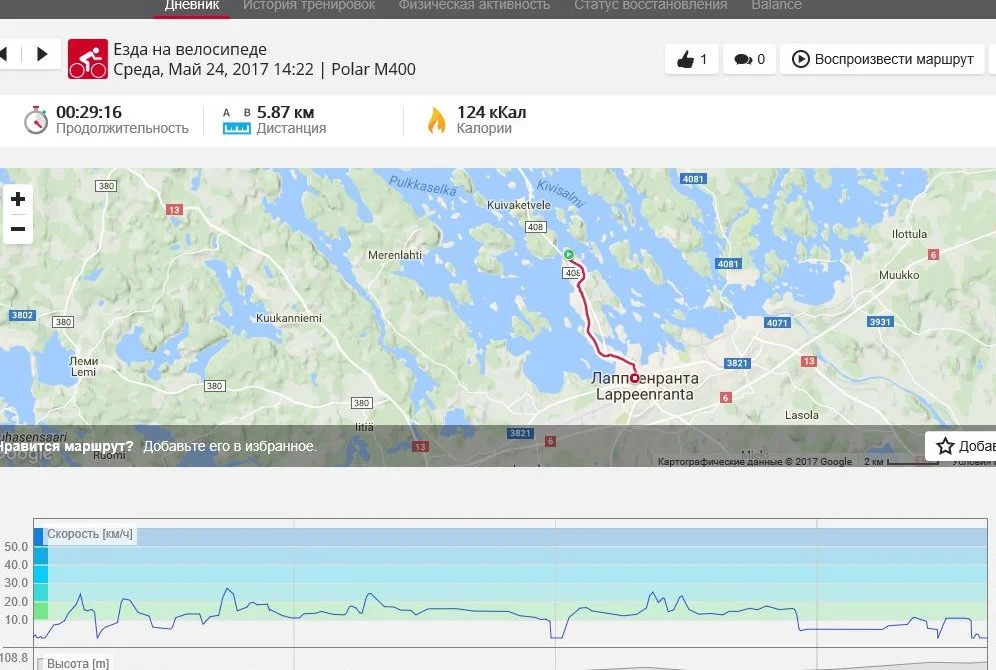
Task: Go to previous training with left arrow
Action: click(4, 54)
